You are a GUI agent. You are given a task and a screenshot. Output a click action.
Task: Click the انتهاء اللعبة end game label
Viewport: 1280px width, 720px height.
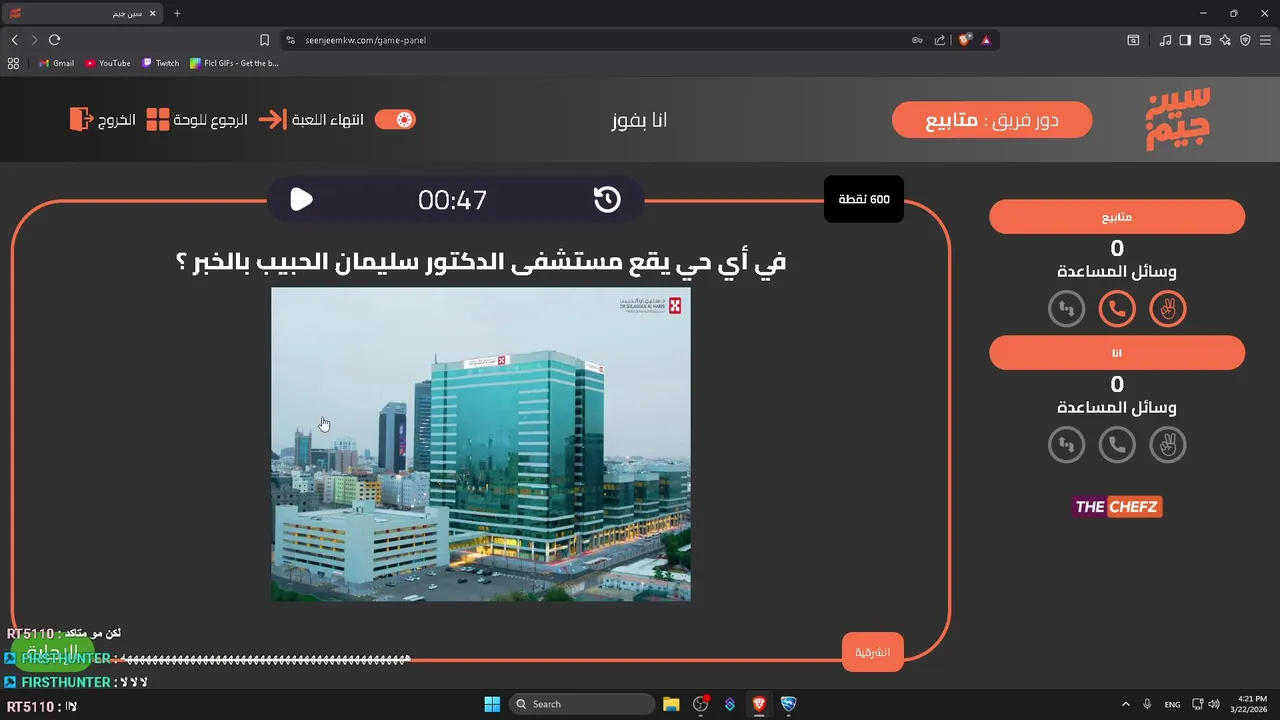pyautogui.click(x=327, y=120)
